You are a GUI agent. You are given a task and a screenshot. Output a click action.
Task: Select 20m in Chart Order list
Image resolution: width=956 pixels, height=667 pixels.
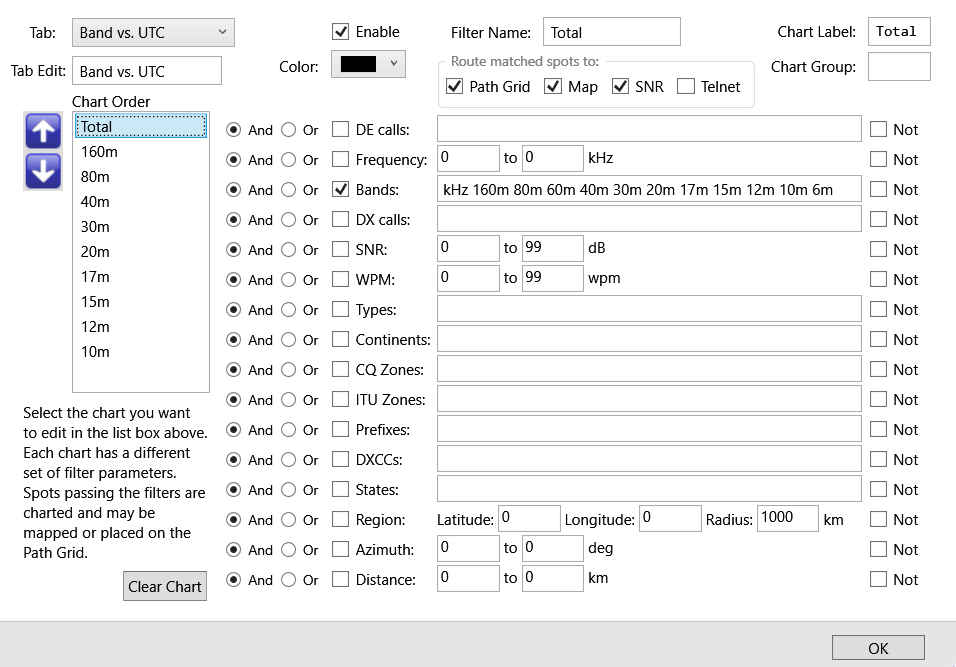141,252
